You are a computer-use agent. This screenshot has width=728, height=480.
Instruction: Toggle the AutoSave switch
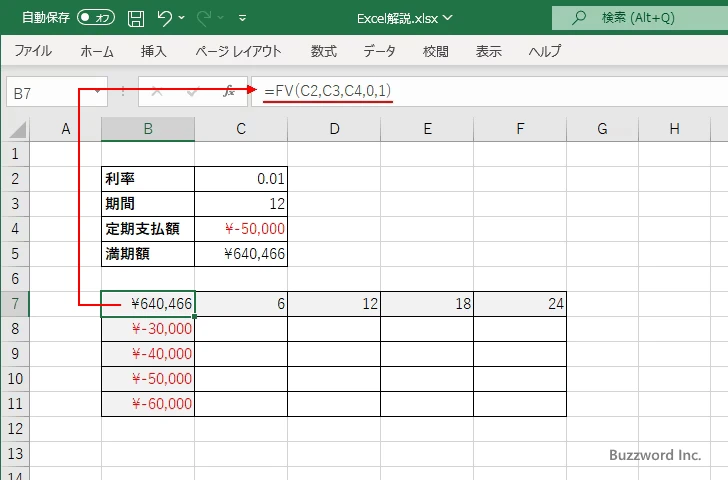[96, 18]
